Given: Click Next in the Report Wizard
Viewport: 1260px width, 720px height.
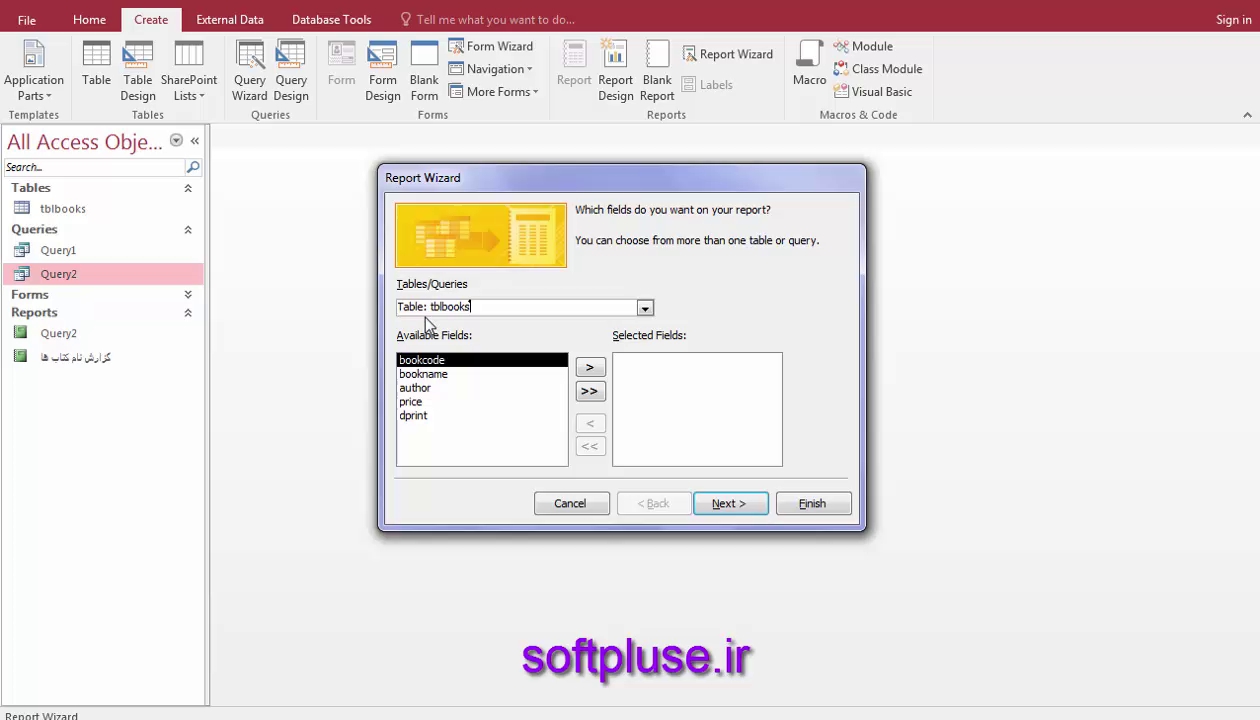Looking at the screenshot, I should coord(730,504).
